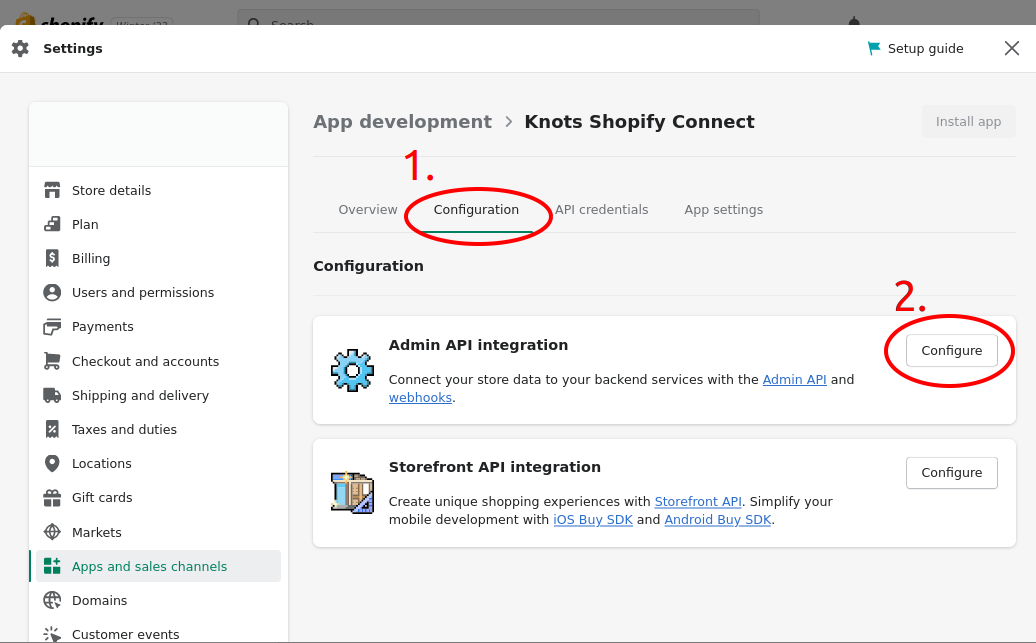1036x643 pixels.
Task: Open the Storefront API link
Action: point(698,502)
